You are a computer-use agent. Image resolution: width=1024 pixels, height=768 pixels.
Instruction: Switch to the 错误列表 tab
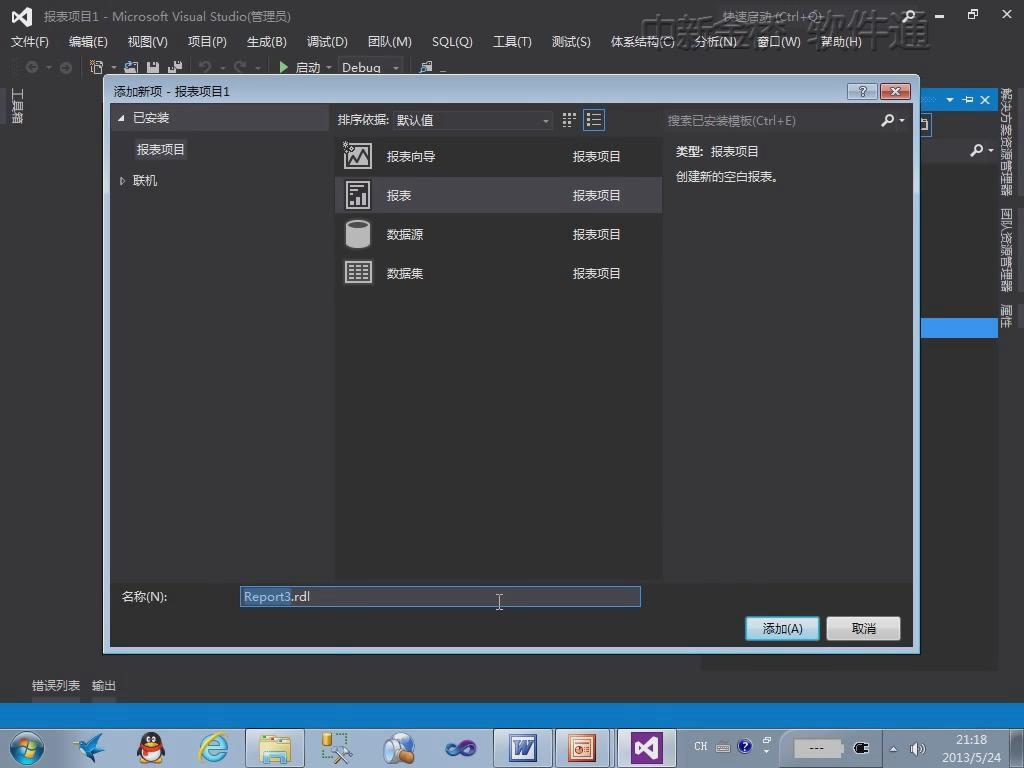pos(56,686)
